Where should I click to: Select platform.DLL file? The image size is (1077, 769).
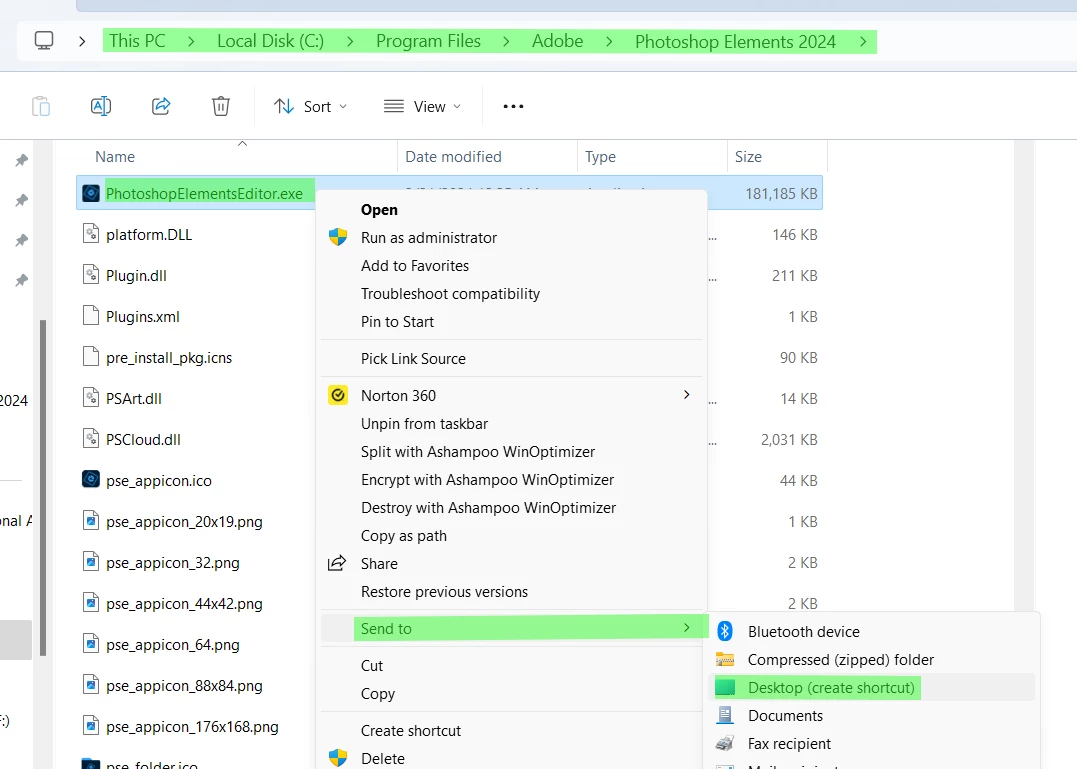tap(149, 235)
